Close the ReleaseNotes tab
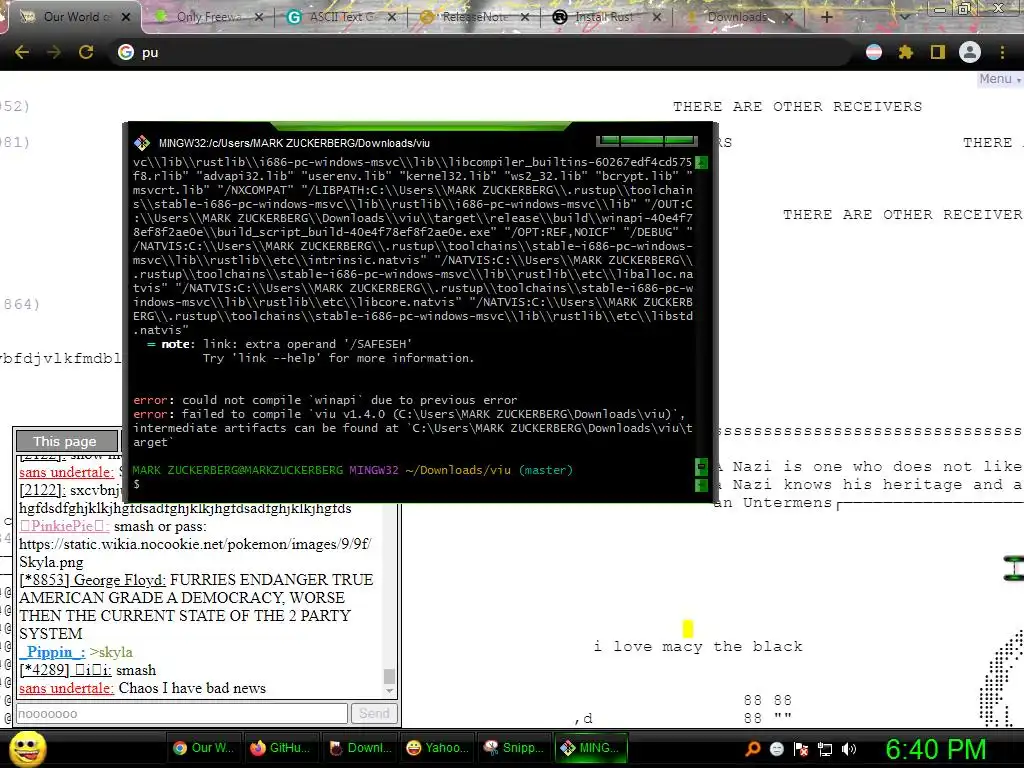Image resolution: width=1024 pixels, height=768 pixels. 524,17
